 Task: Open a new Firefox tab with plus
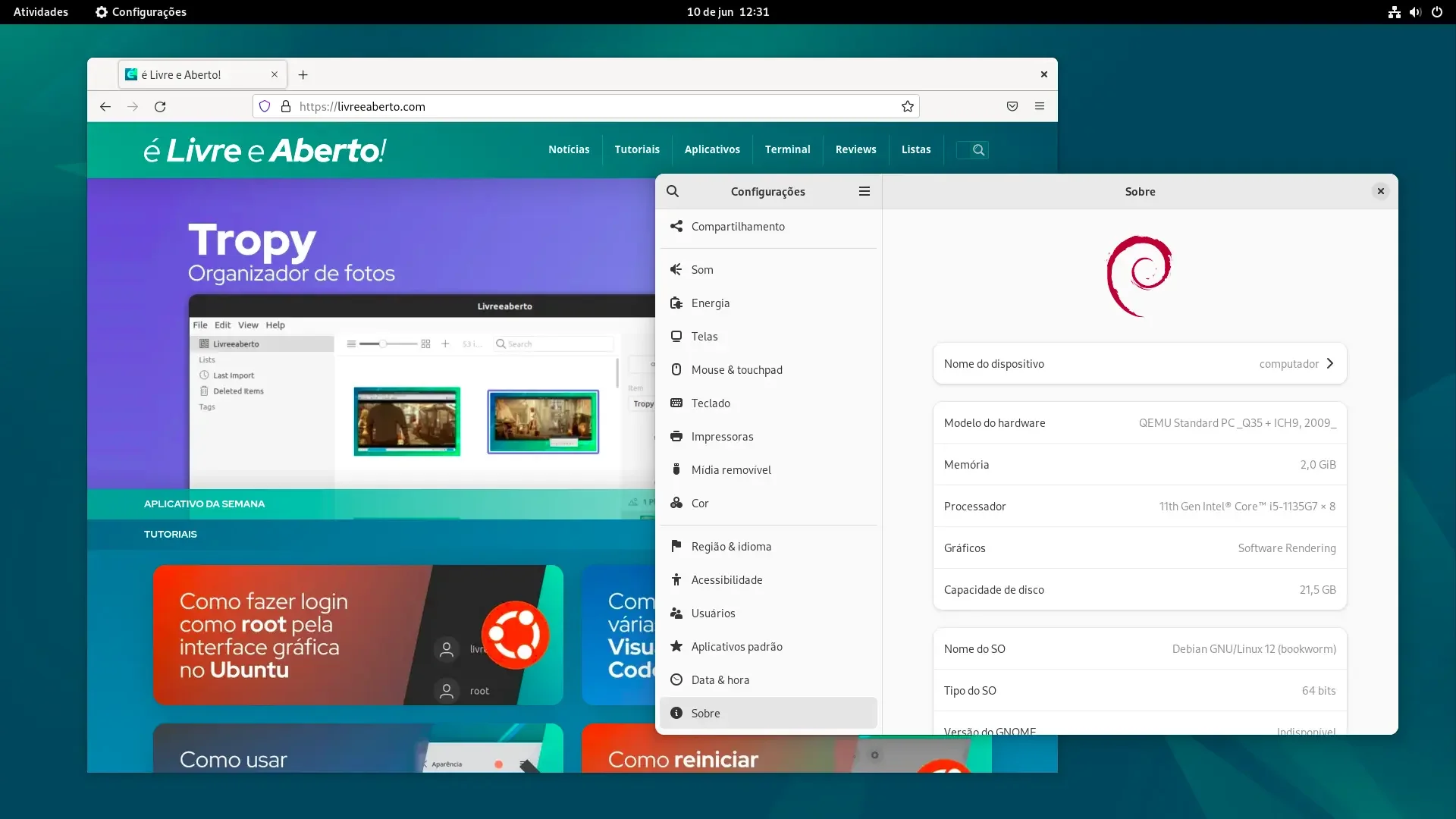(303, 75)
